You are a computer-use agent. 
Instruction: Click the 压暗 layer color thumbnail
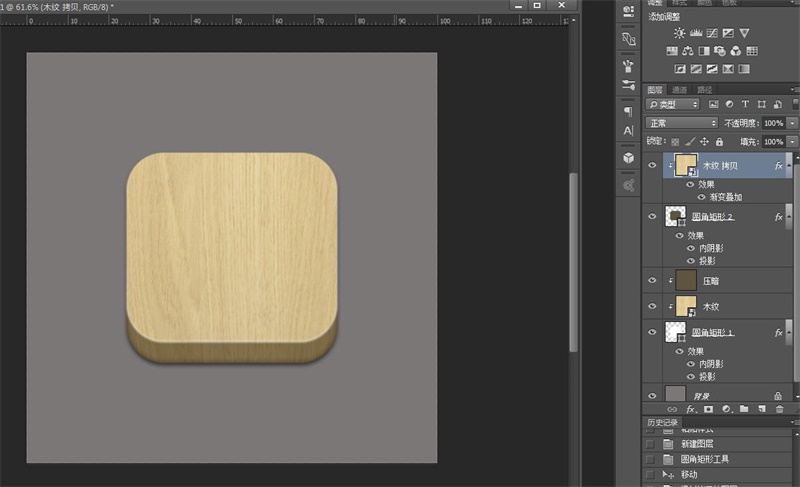[x=686, y=281]
